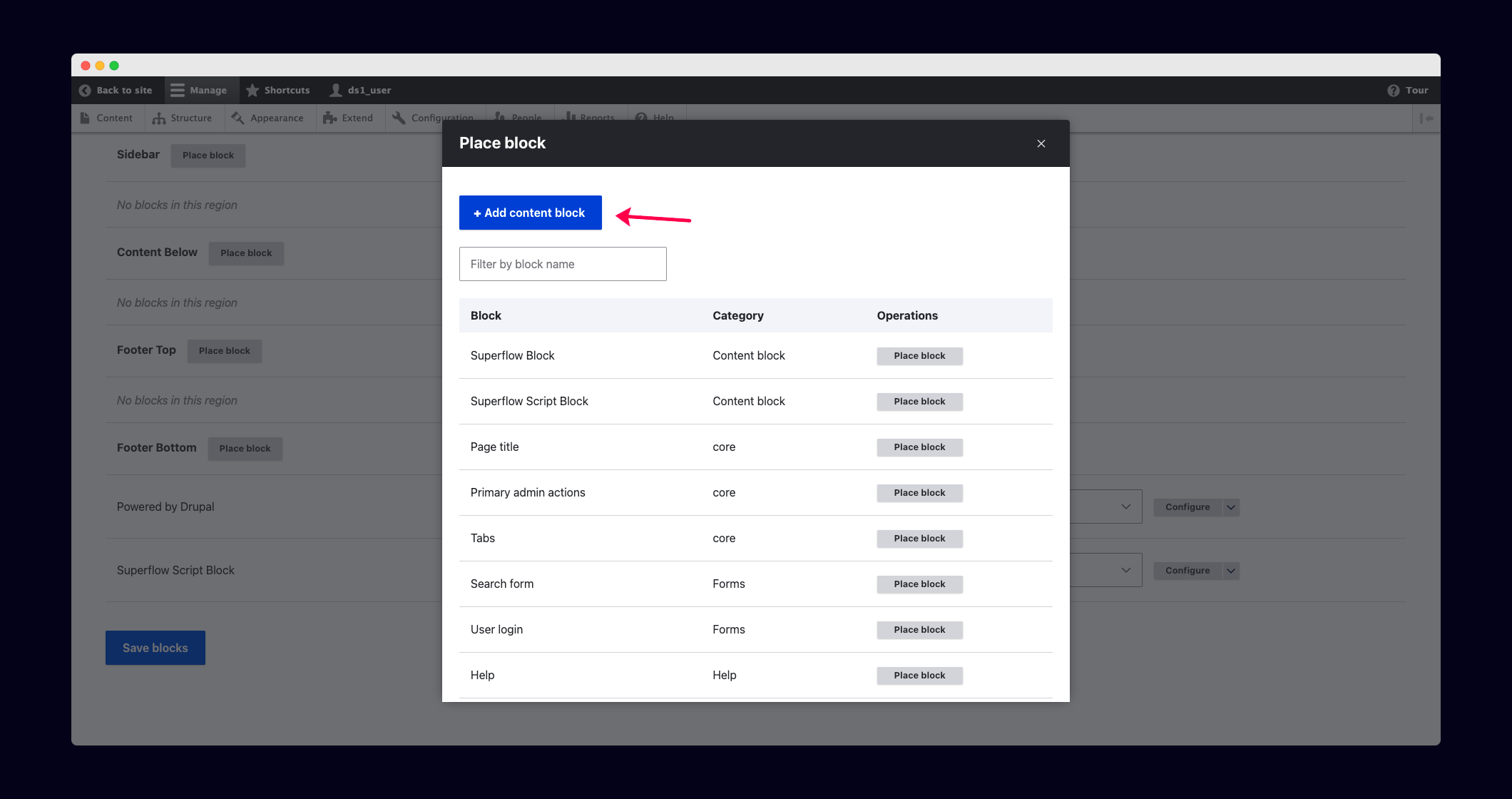Place the Search form block
This screenshot has height=799, width=1512.
coord(919,584)
